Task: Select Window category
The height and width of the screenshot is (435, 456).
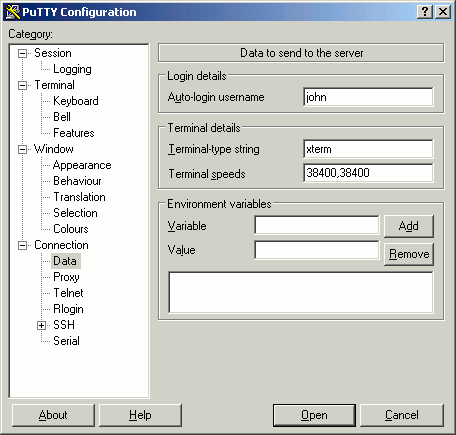Action: coord(53,149)
